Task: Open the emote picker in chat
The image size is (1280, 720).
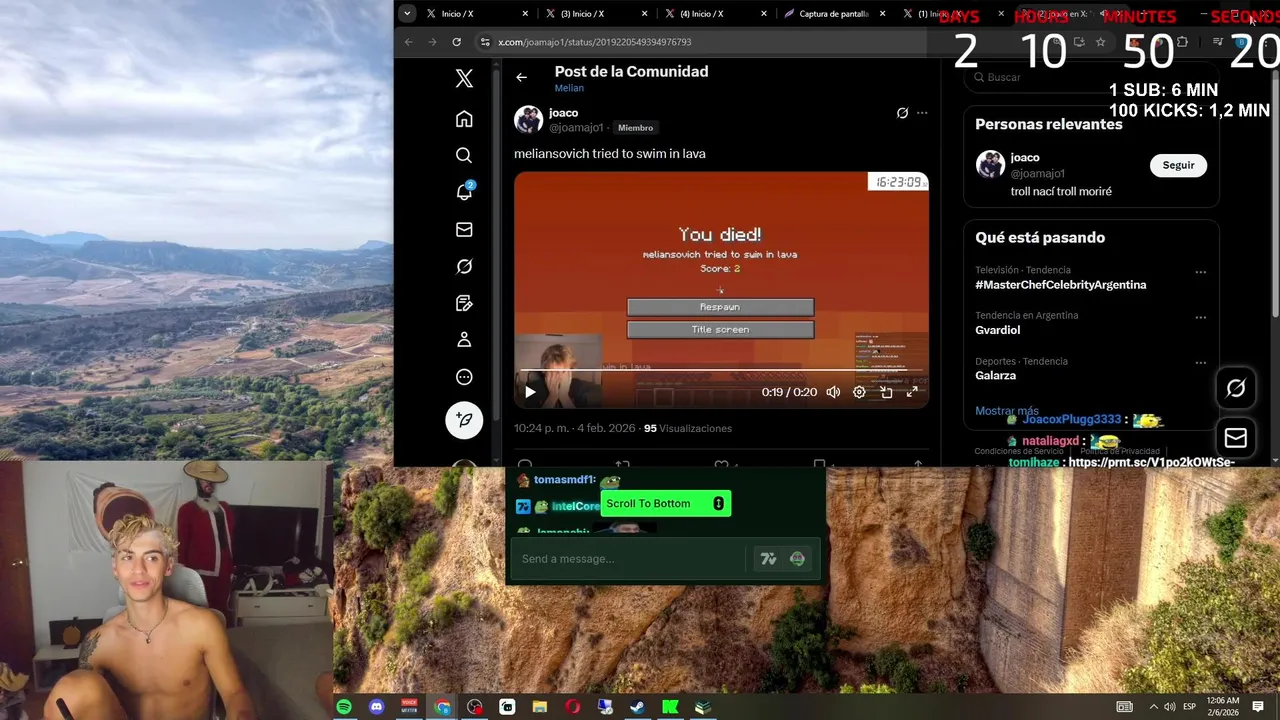Action: pyautogui.click(x=797, y=559)
